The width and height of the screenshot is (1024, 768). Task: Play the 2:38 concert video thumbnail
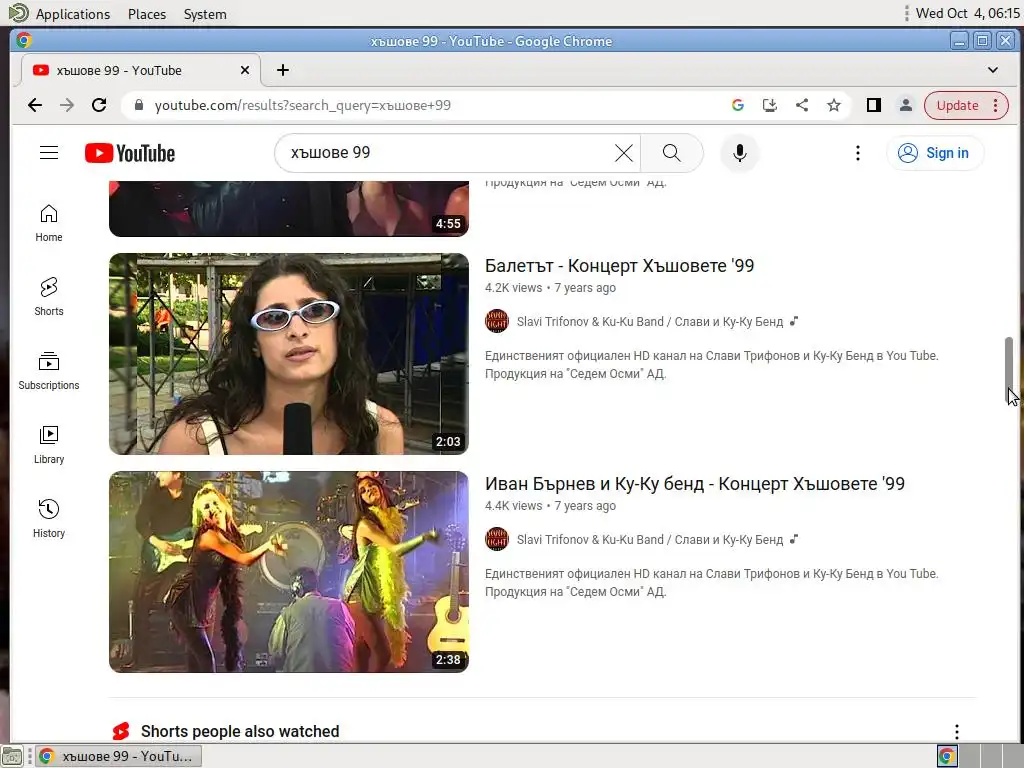click(x=289, y=572)
